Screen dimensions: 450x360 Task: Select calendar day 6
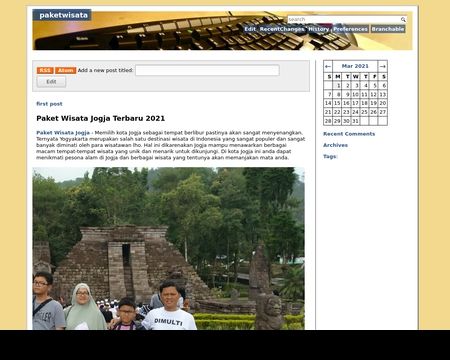pos(384,86)
